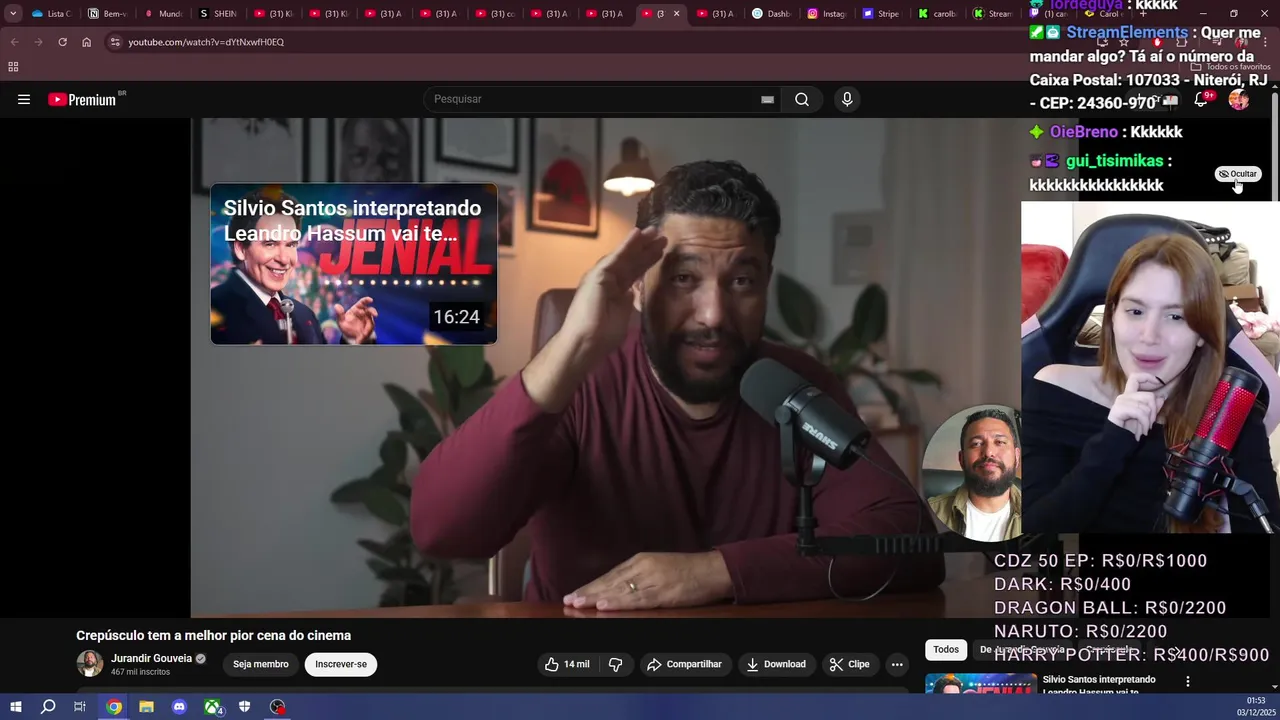Open Windows Security shield on the taskbar
This screenshot has width=1280, height=720.
pyautogui.click(x=244, y=707)
